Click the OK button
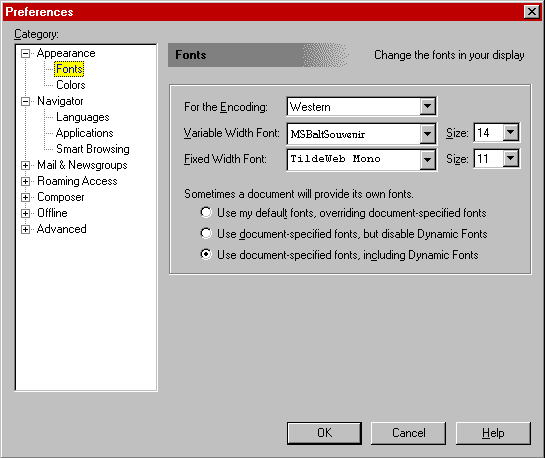This screenshot has width=545, height=458. (x=324, y=433)
